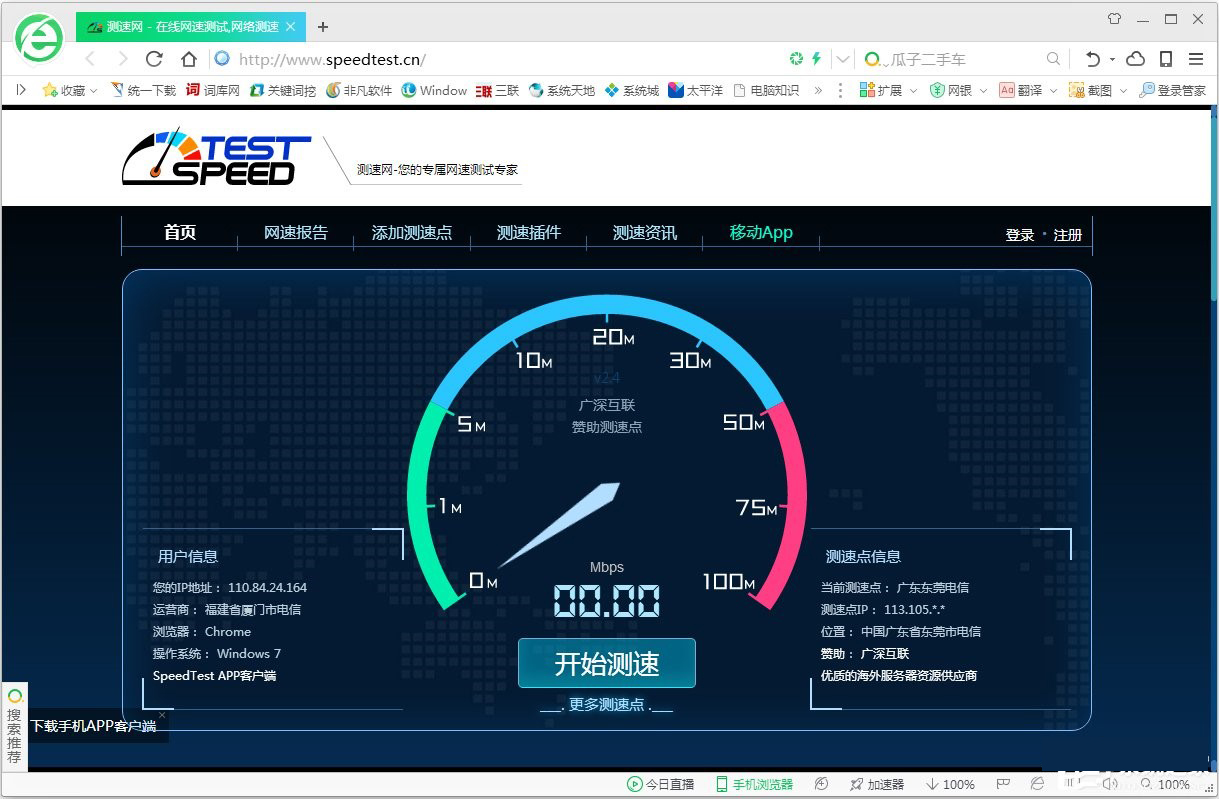Open the 收藏 favorites dropdown
This screenshot has height=799, width=1219.
(70, 90)
